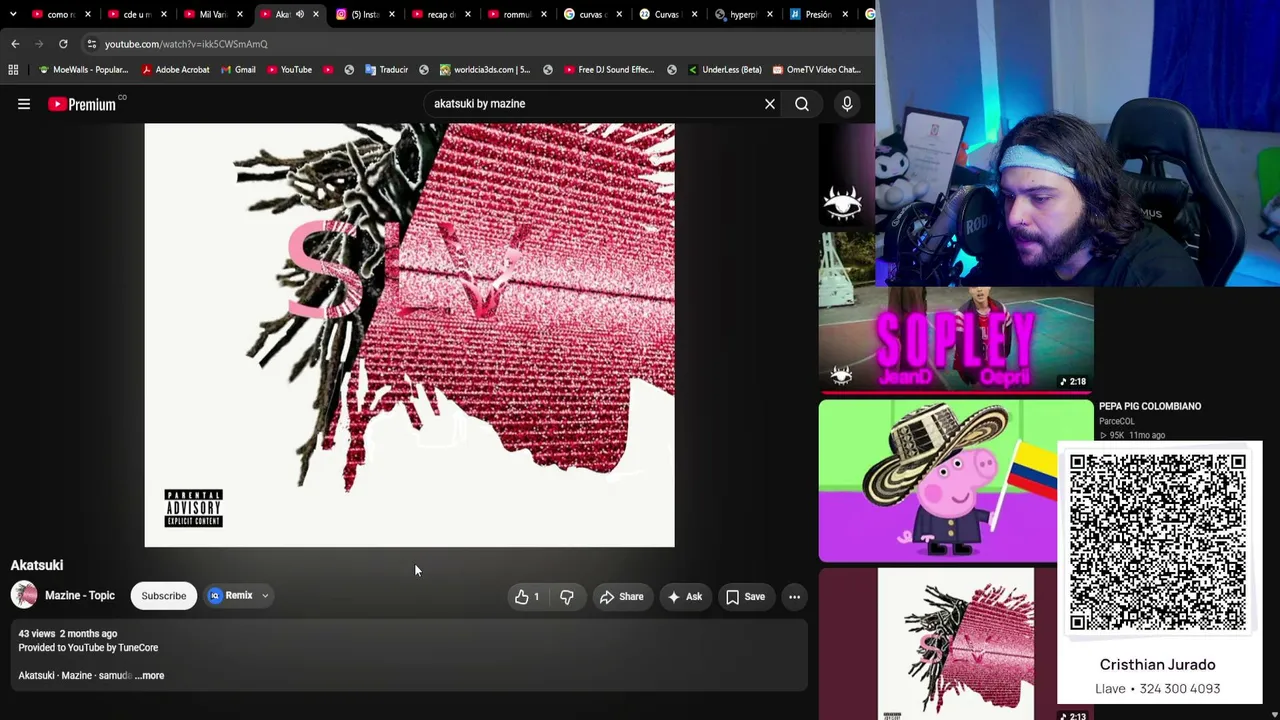
Task: Go back with the browser back arrow
Action: [x=15, y=44]
